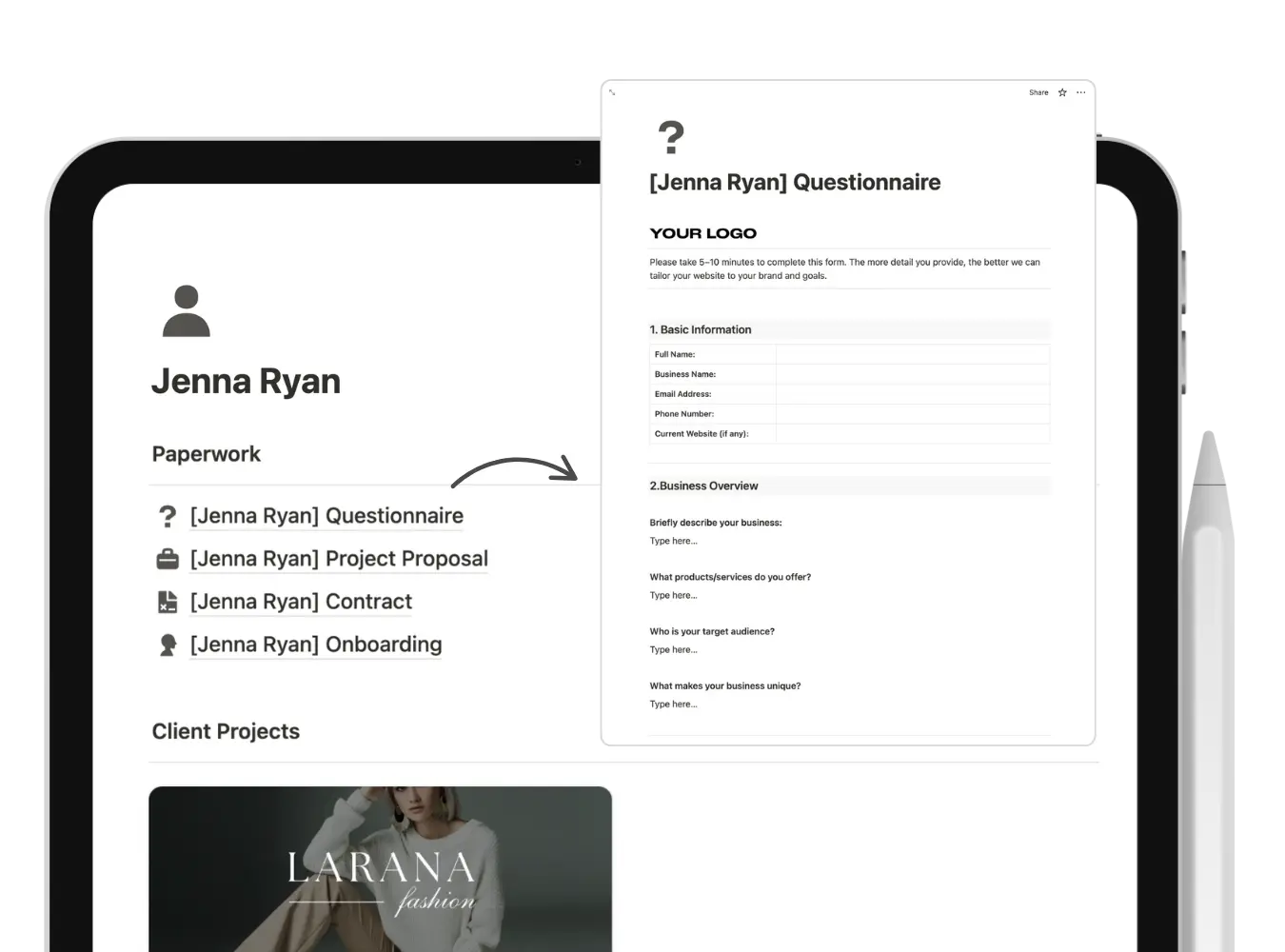This screenshot has height=952, width=1285.
Task: Click the Share button
Action: pyautogui.click(x=1038, y=92)
